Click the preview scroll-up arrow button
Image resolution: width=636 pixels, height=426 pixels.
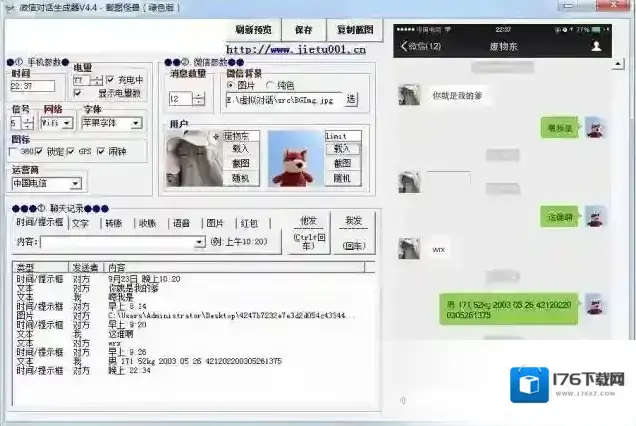pos(617,64)
